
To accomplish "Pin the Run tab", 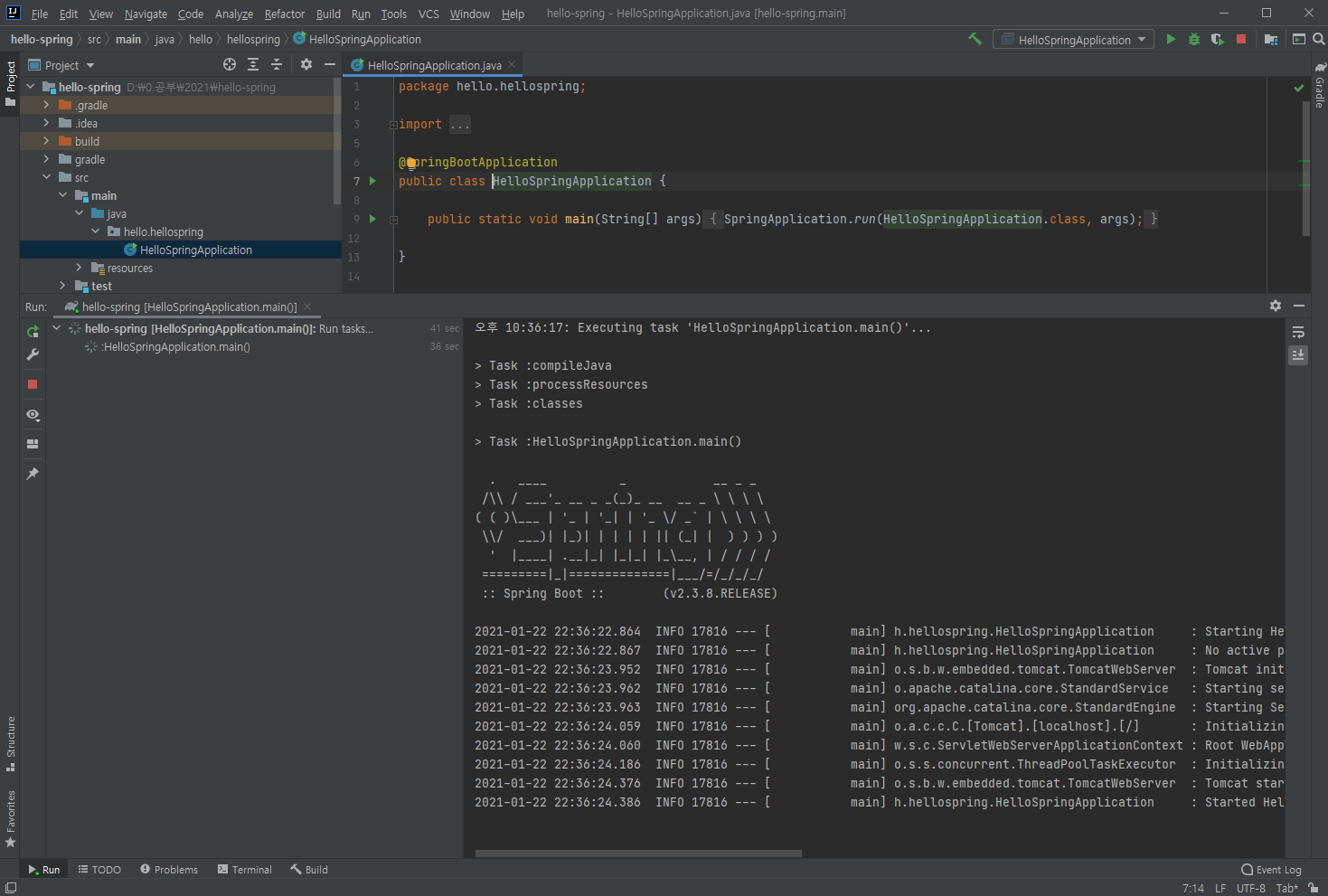I will pos(33,474).
